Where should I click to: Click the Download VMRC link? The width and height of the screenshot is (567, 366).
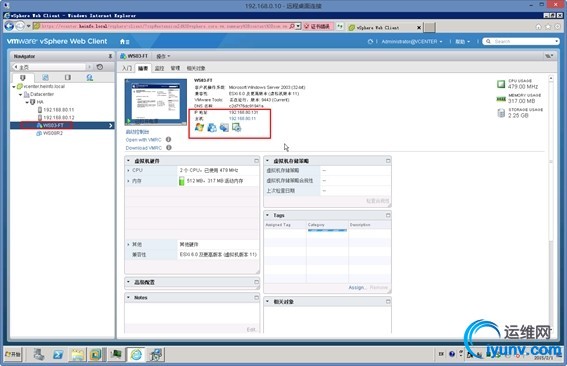[x=144, y=148]
